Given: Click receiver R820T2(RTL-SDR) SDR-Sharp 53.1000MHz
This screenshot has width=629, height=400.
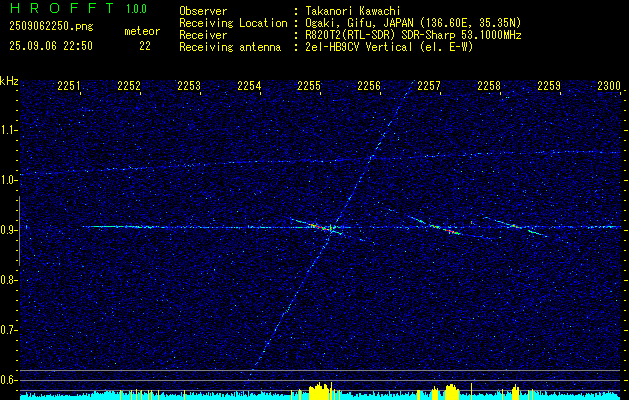Looking at the screenshot, I should tap(413, 35).
